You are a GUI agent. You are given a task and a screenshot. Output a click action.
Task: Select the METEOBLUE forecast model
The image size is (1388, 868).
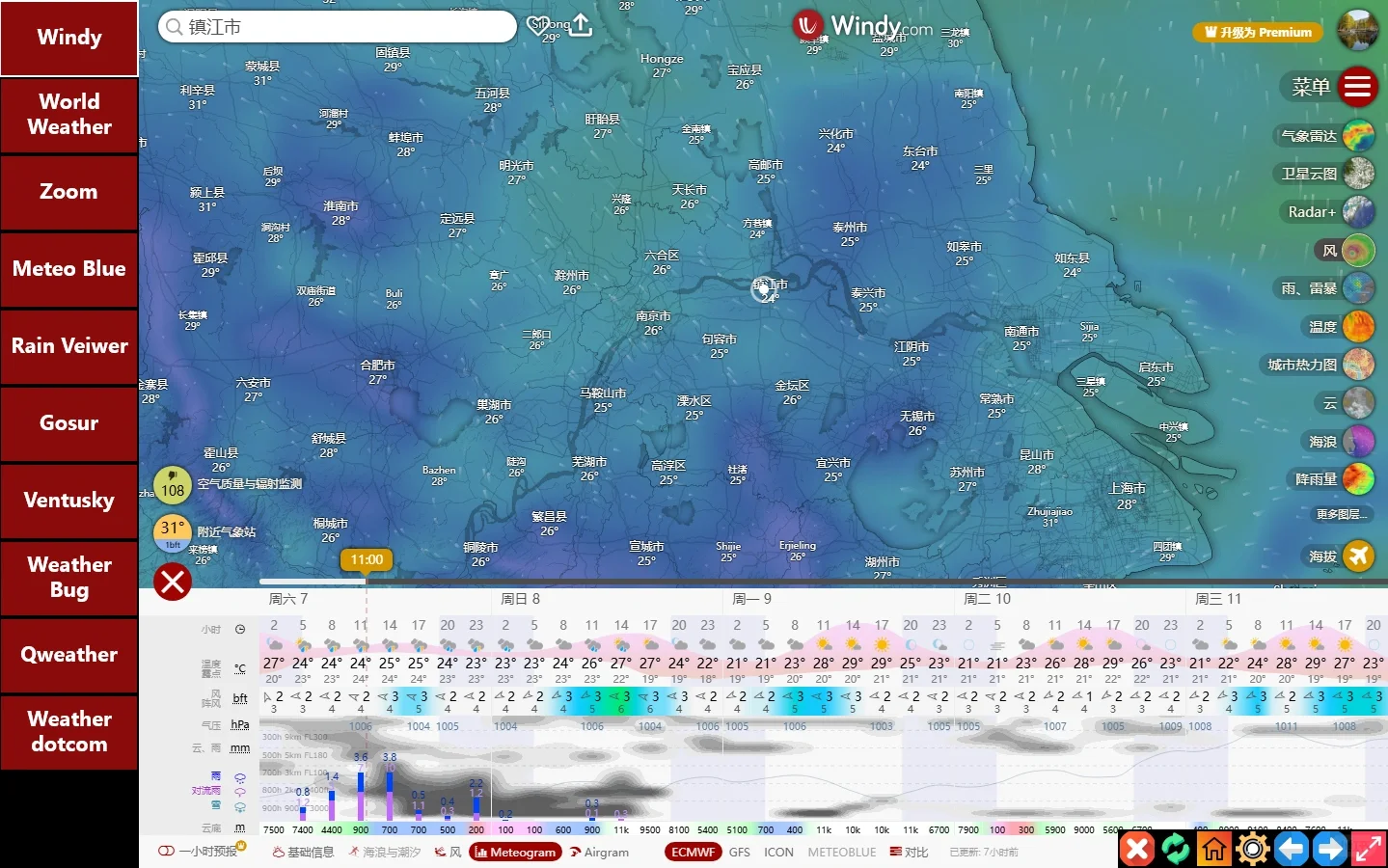point(842,853)
